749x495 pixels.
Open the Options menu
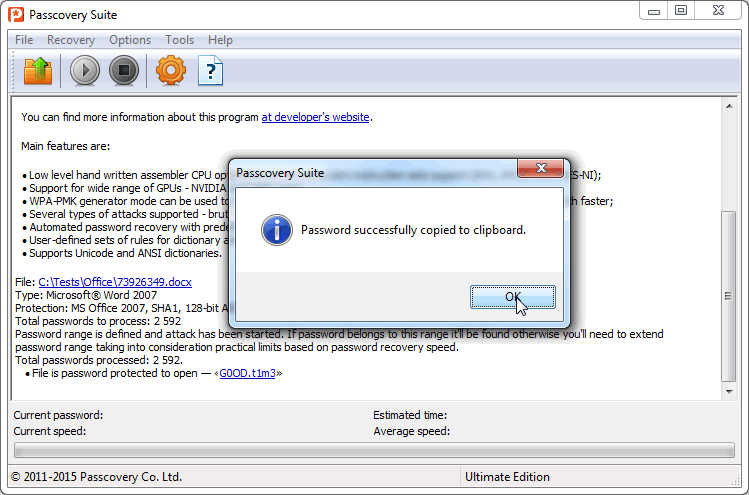[130, 40]
